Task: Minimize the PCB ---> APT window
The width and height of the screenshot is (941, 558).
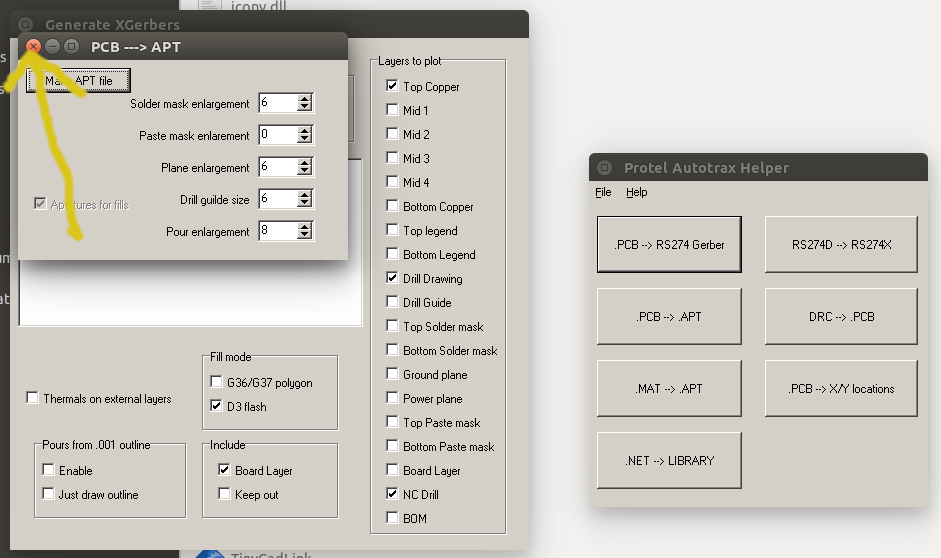Action: (52, 46)
